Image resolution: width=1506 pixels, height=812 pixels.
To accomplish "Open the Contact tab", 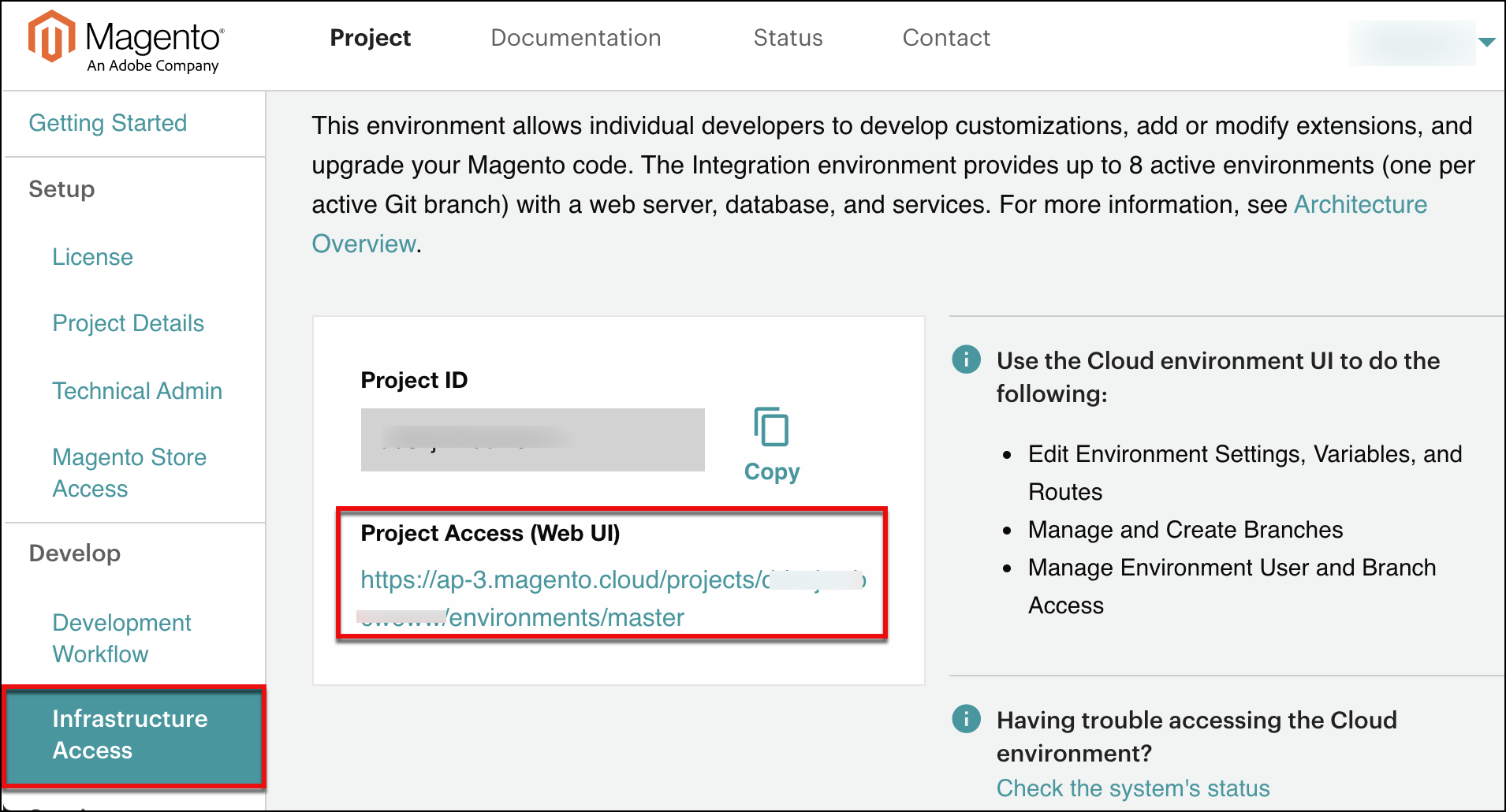I will [946, 38].
